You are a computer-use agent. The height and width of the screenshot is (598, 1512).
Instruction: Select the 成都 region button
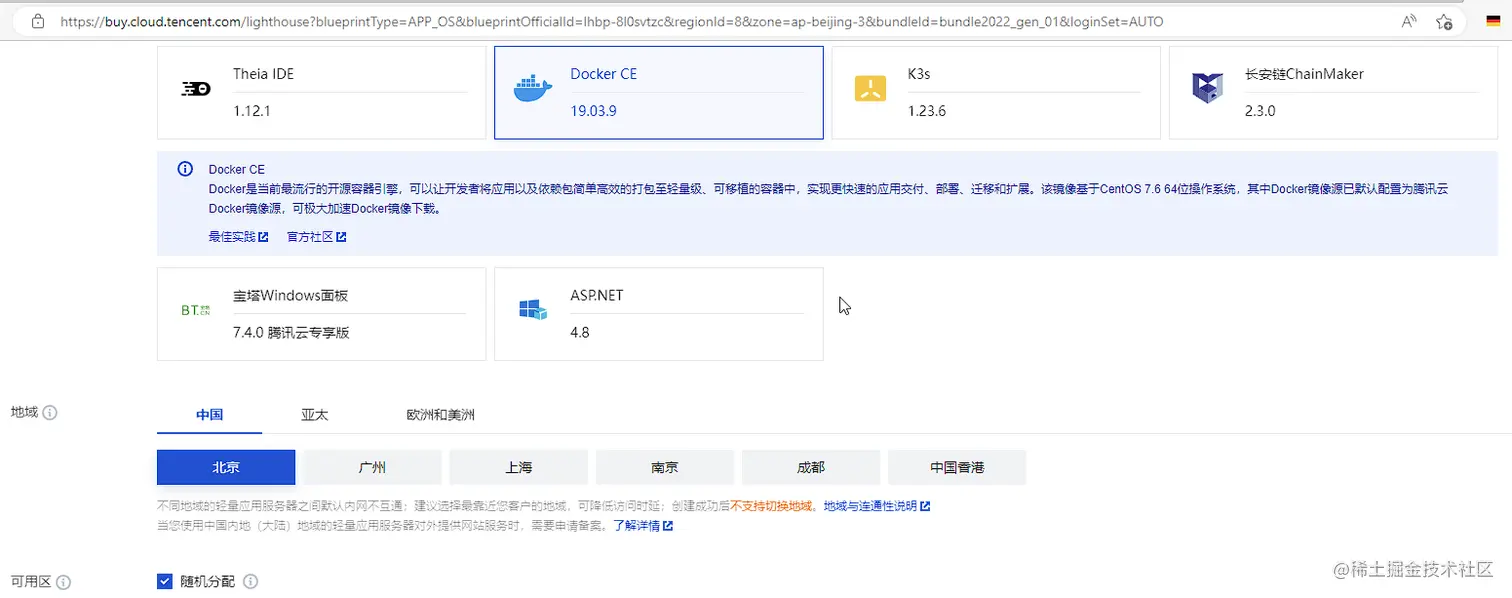pos(811,467)
